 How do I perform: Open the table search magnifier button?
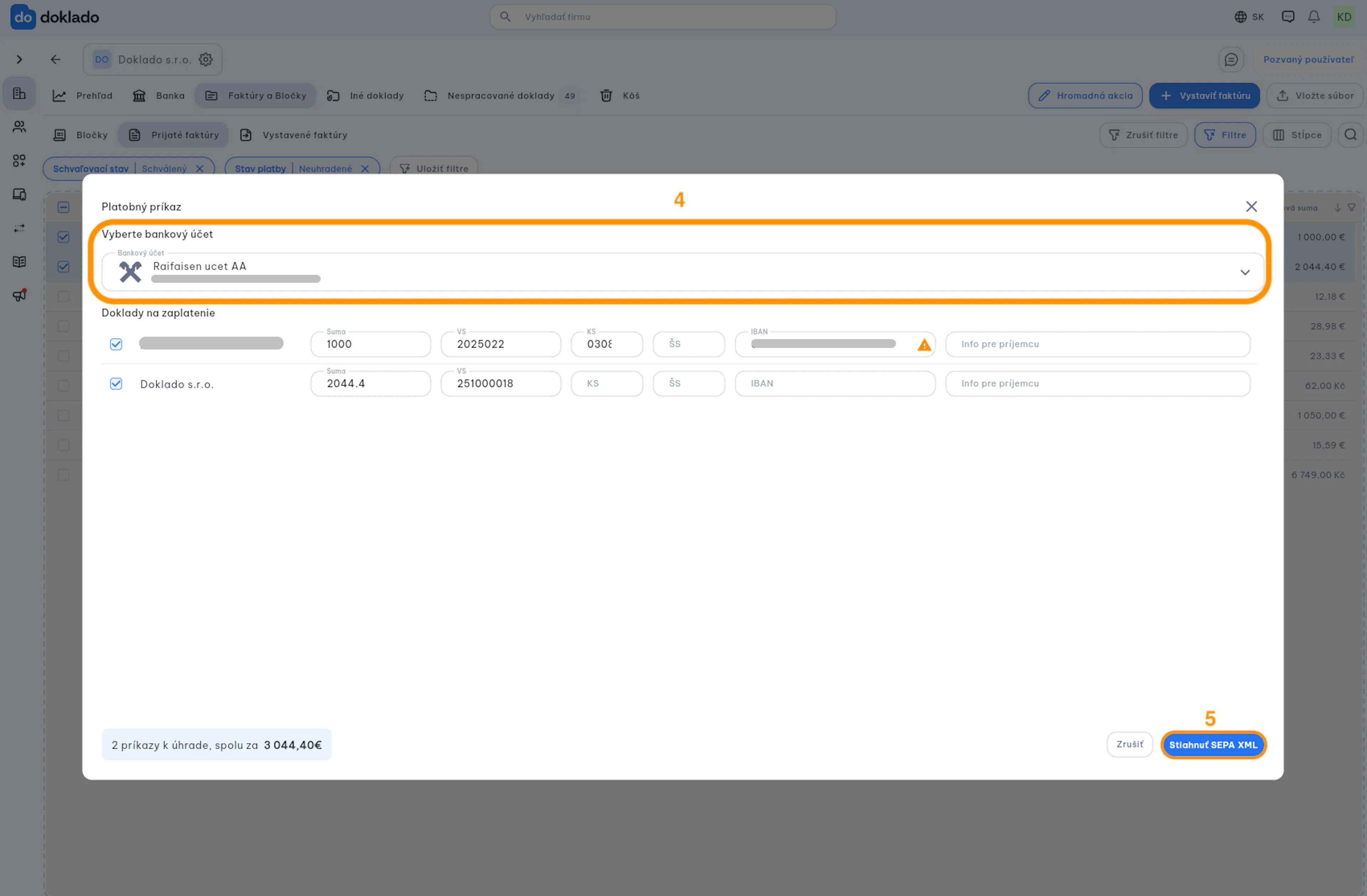1350,135
